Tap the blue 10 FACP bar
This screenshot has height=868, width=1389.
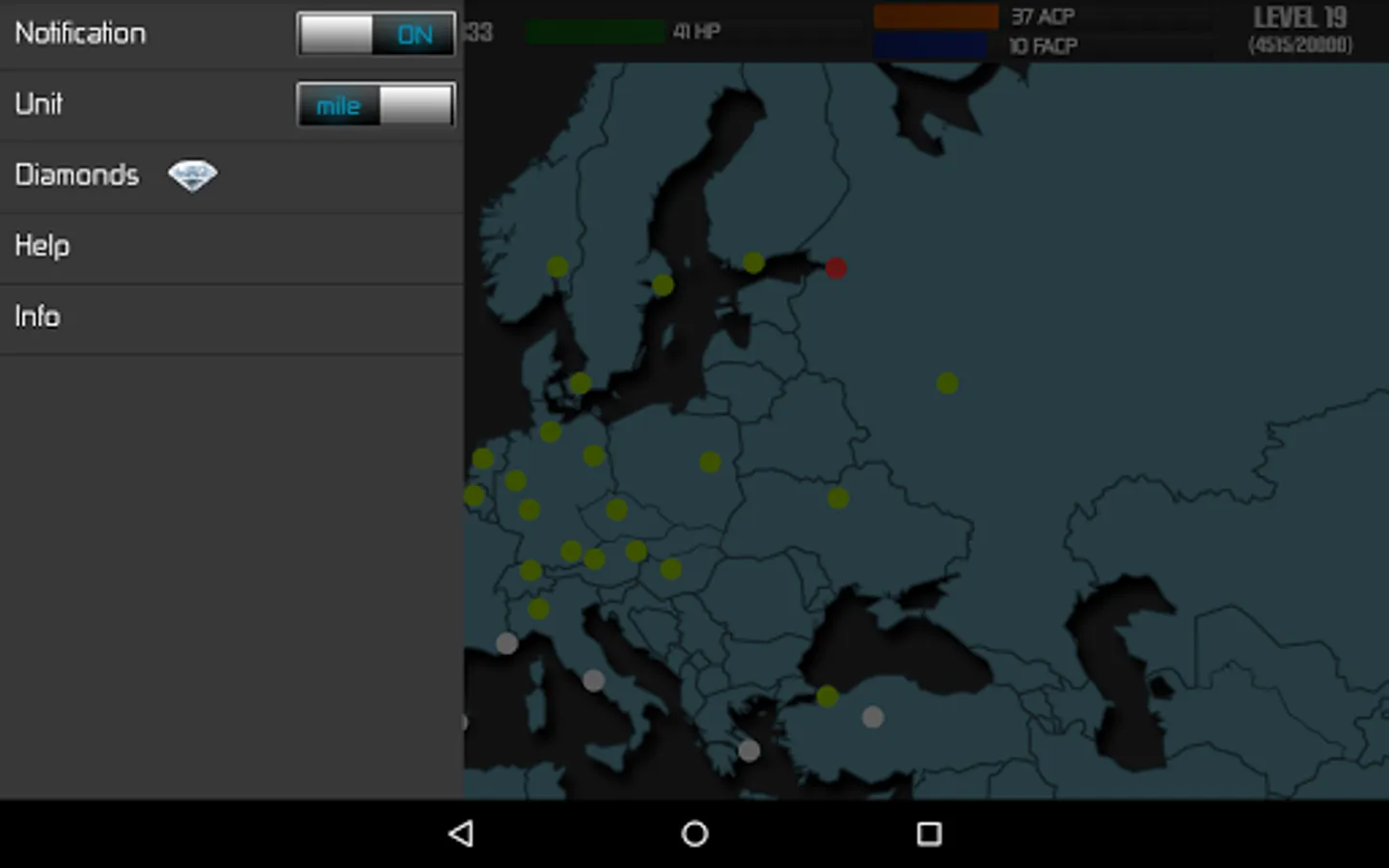click(x=930, y=45)
